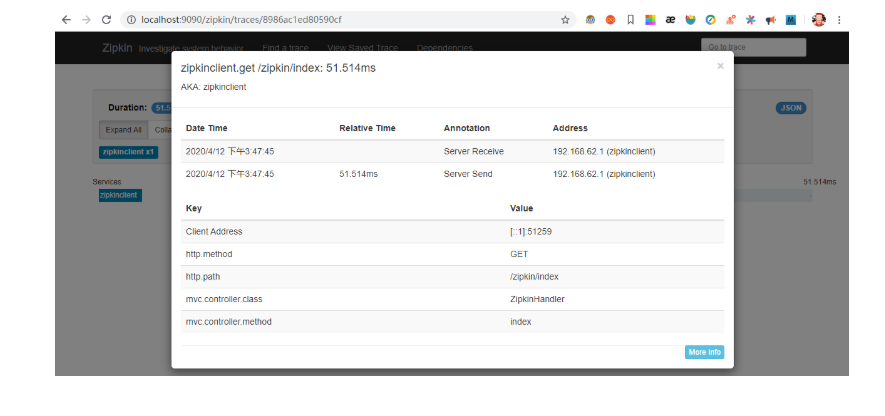Select the '/zipkin/index' value in the table
885x416 pixels.
pos(534,277)
